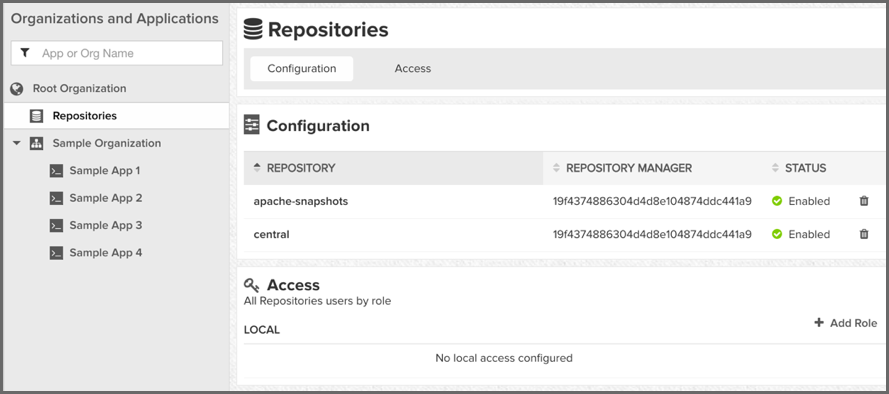This screenshot has height=394, width=889.
Task: Click the Configuration section heading text
Action: [x=318, y=125]
